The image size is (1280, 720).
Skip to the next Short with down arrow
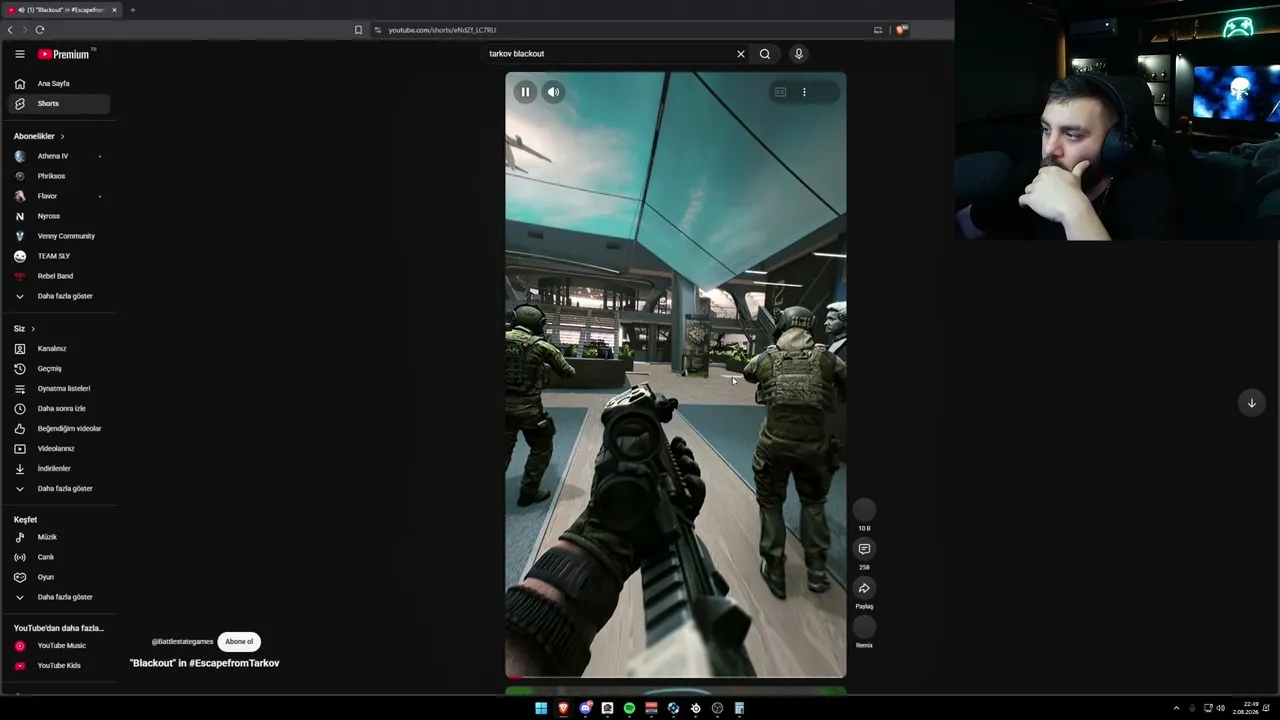click(1251, 403)
